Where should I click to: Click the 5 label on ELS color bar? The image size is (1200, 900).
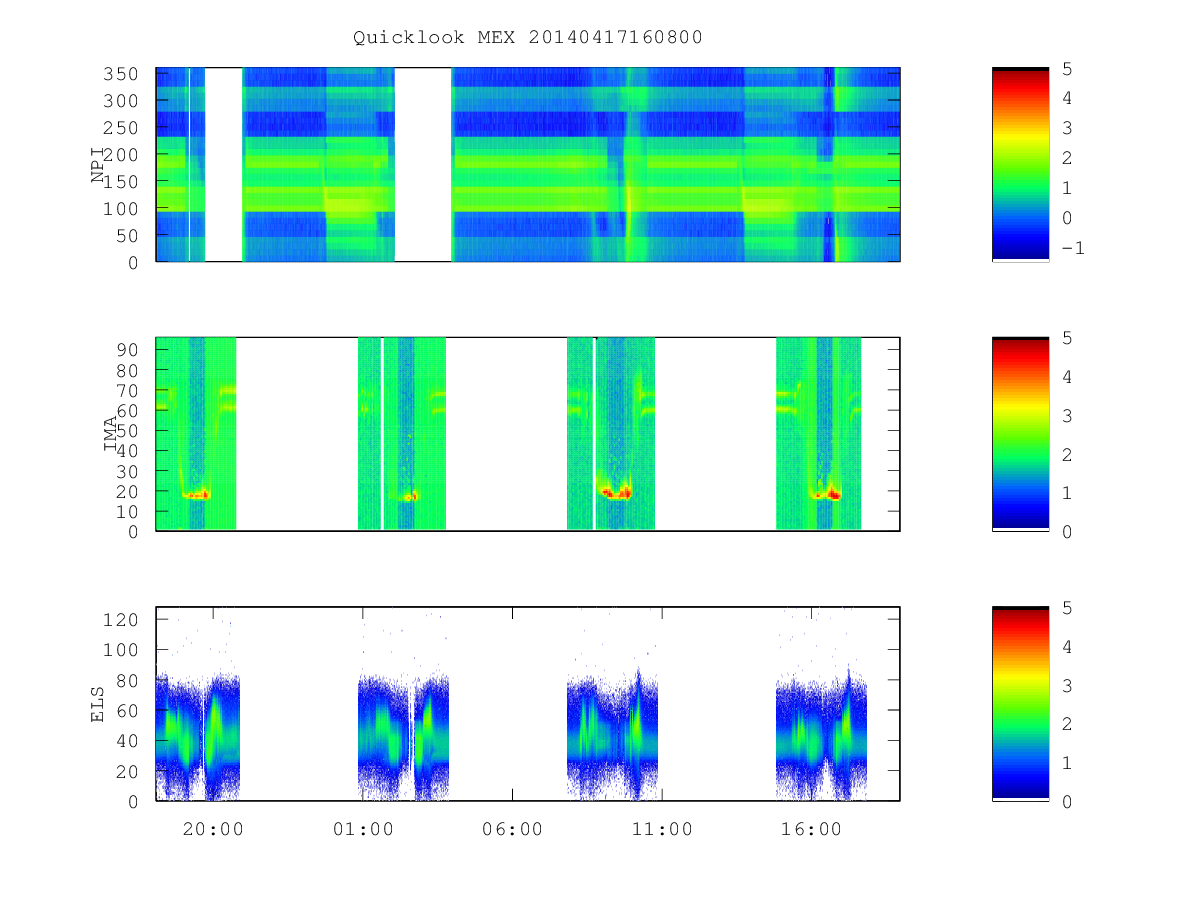pos(1067,608)
